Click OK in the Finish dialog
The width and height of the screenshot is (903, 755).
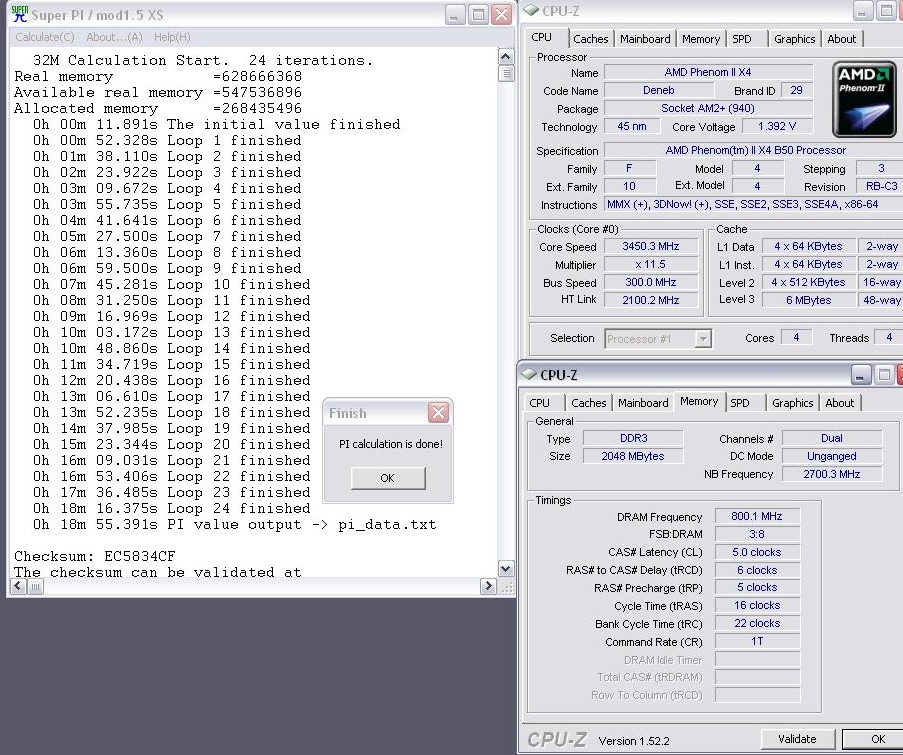pos(388,477)
